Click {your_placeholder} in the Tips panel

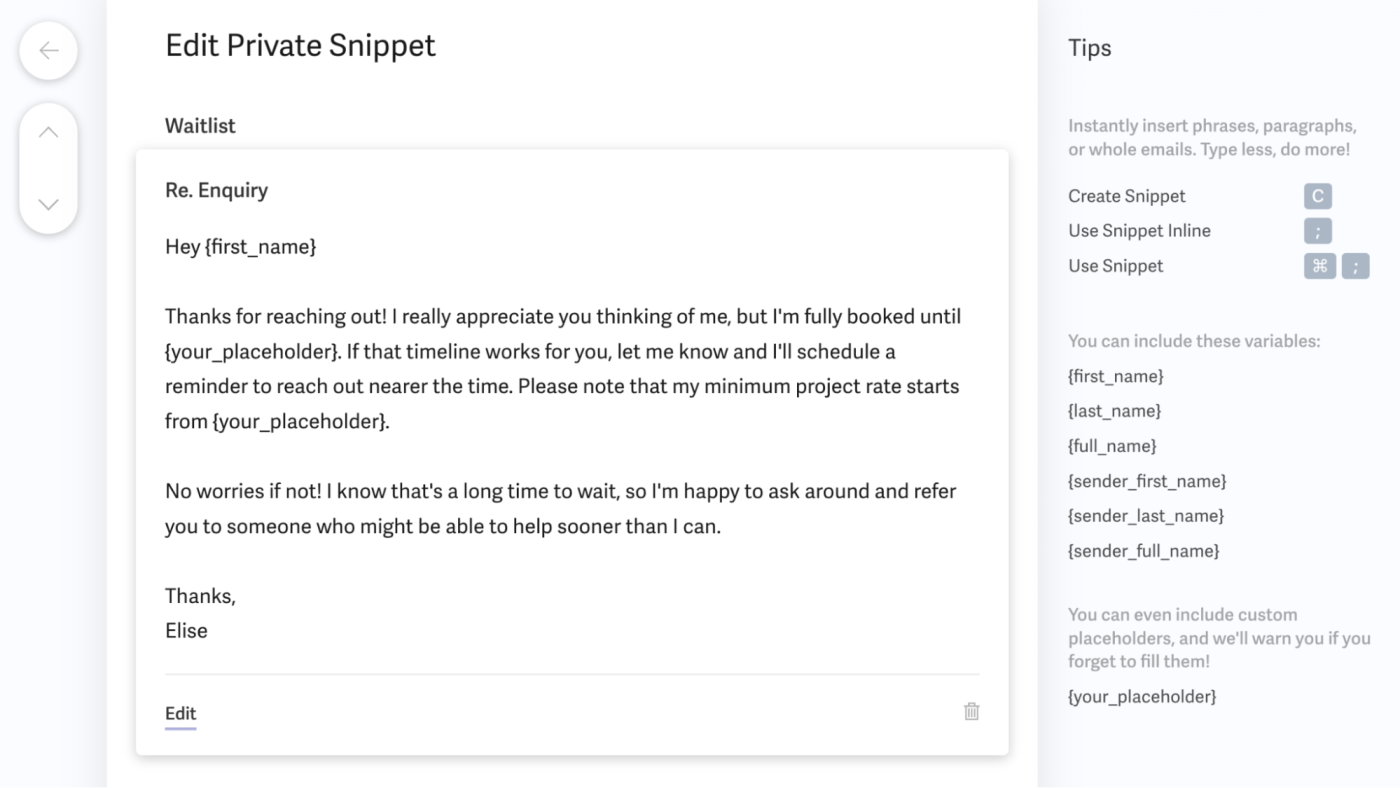1142,697
